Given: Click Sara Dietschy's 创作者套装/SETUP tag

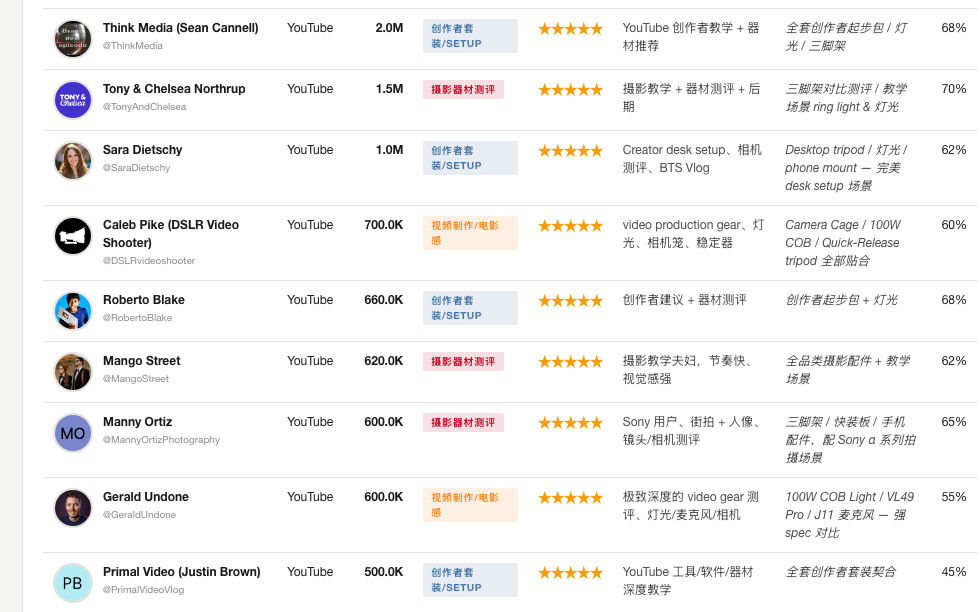Looking at the screenshot, I should [470, 158].
